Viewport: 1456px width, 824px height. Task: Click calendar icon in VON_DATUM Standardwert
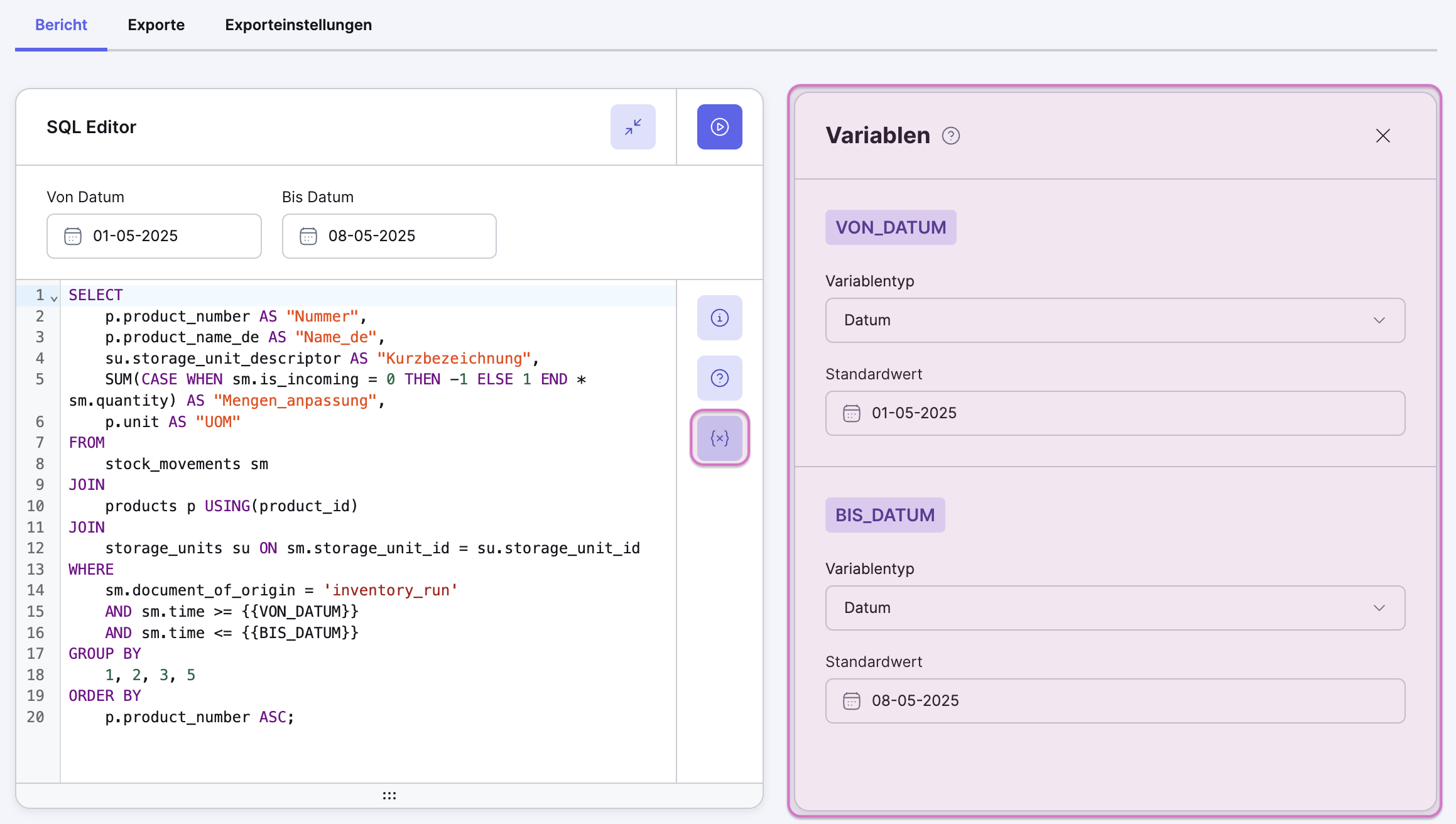[x=851, y=413]
